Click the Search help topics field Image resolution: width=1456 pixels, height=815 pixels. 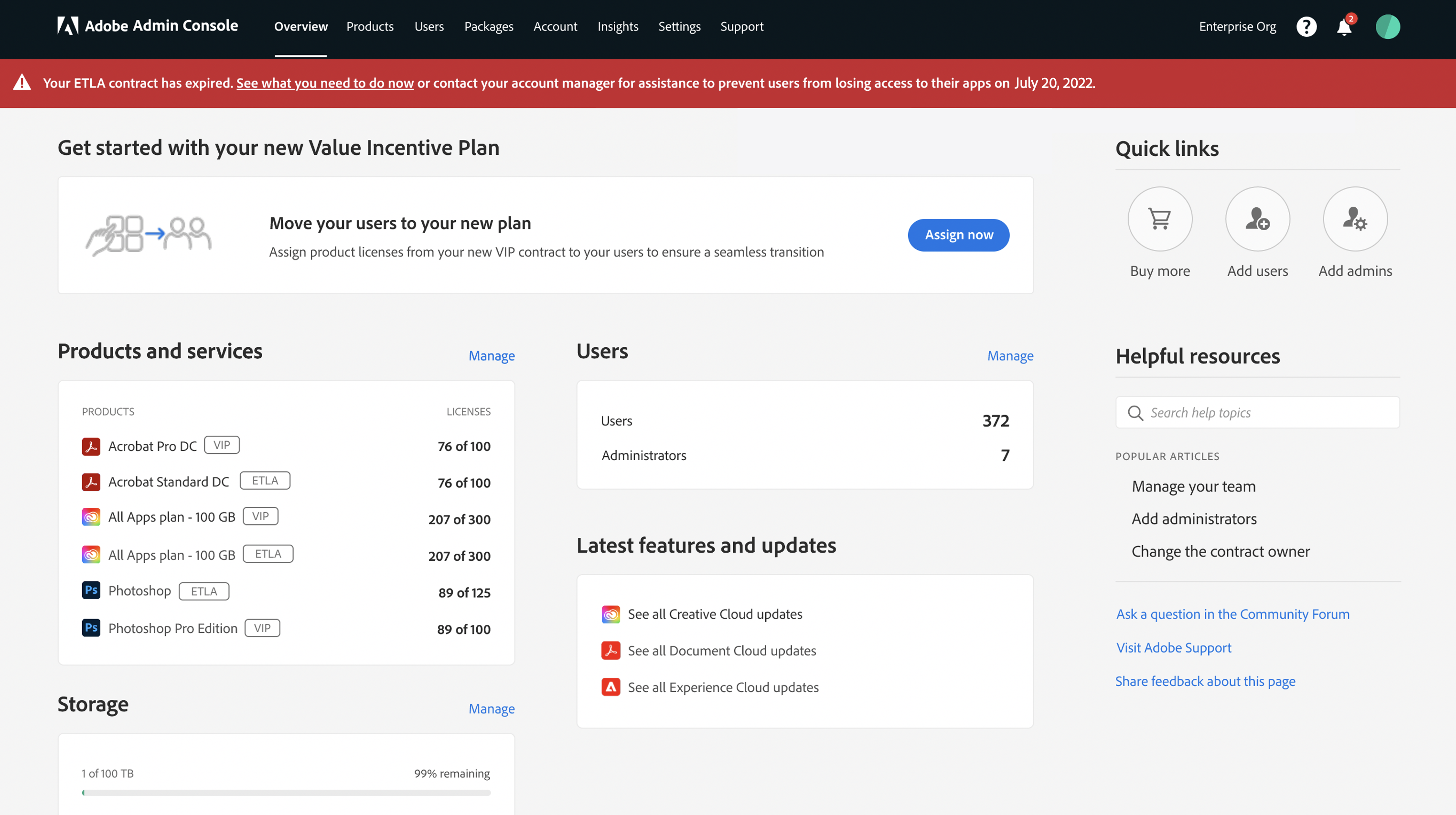tap(1256, 413)
